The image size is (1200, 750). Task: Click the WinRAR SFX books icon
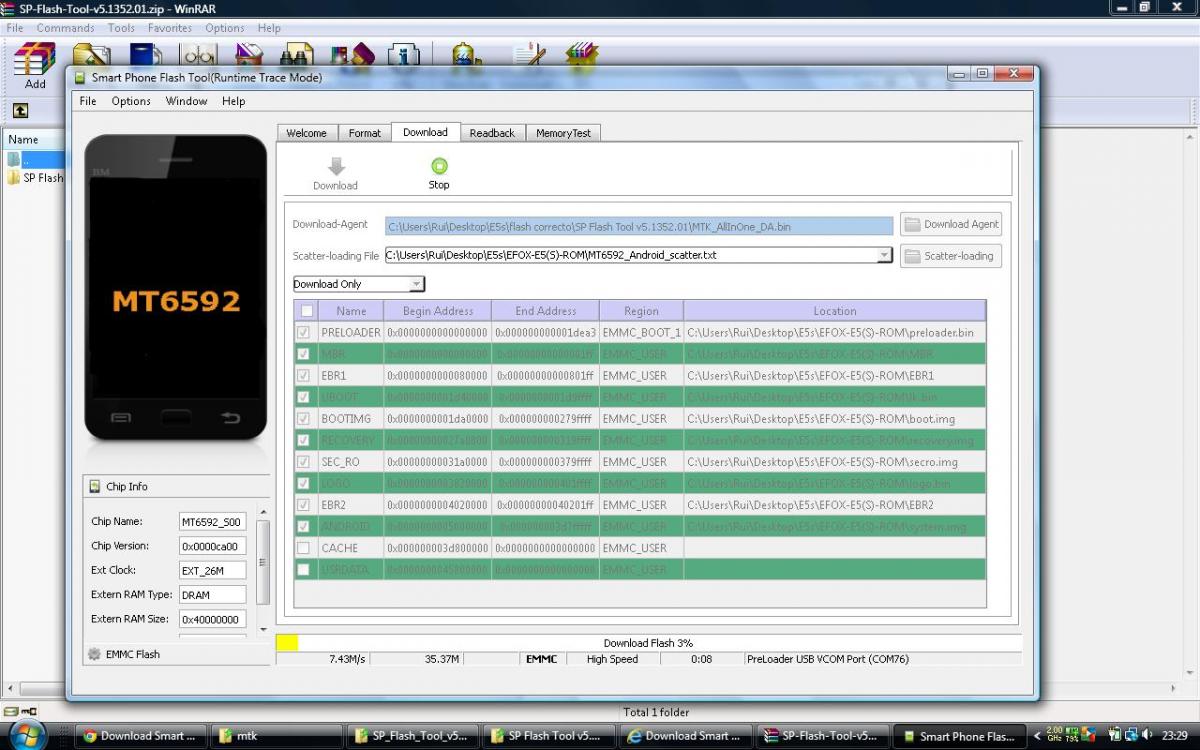[581, 56]
